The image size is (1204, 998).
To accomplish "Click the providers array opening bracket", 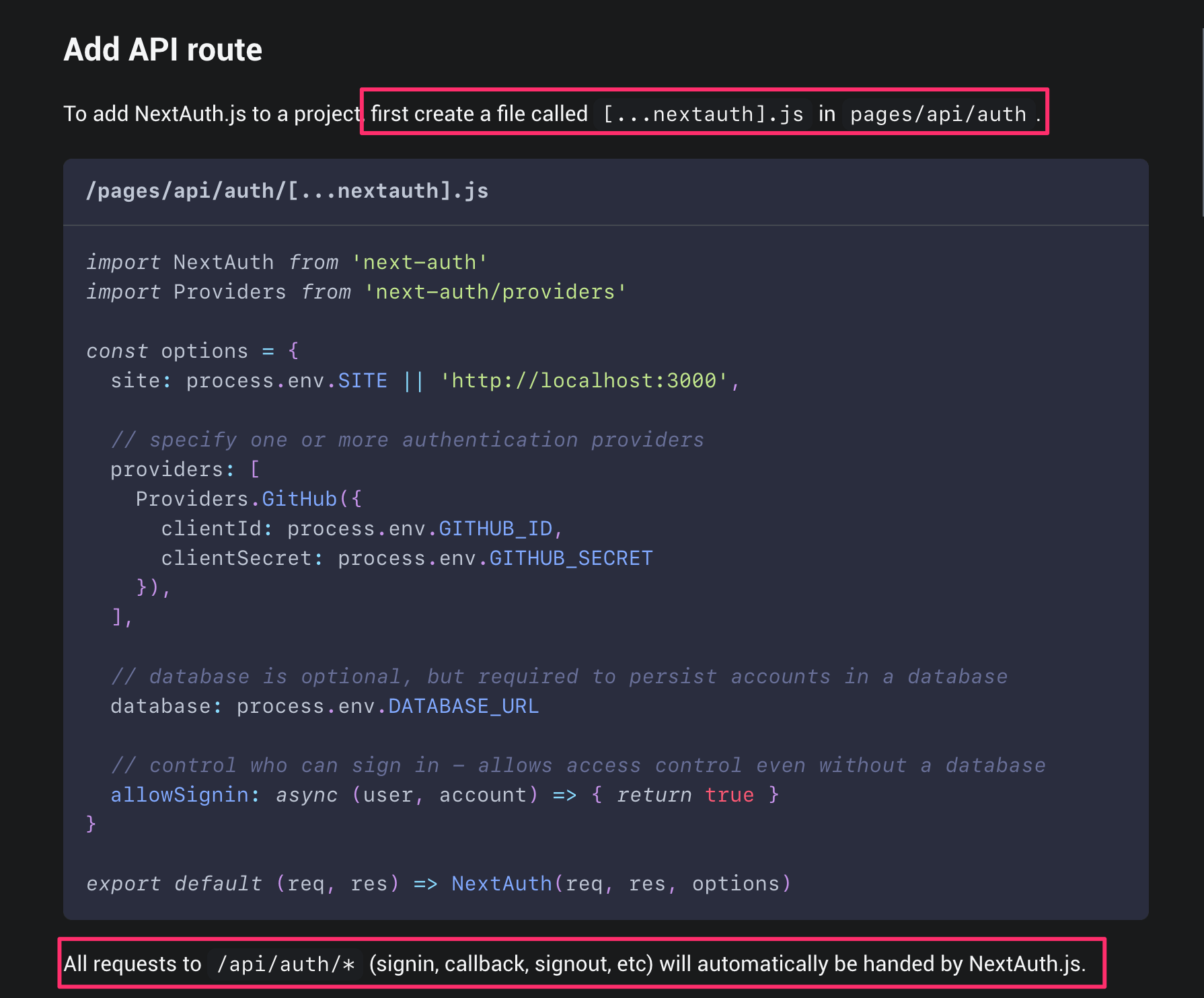I will coord(254,469).
